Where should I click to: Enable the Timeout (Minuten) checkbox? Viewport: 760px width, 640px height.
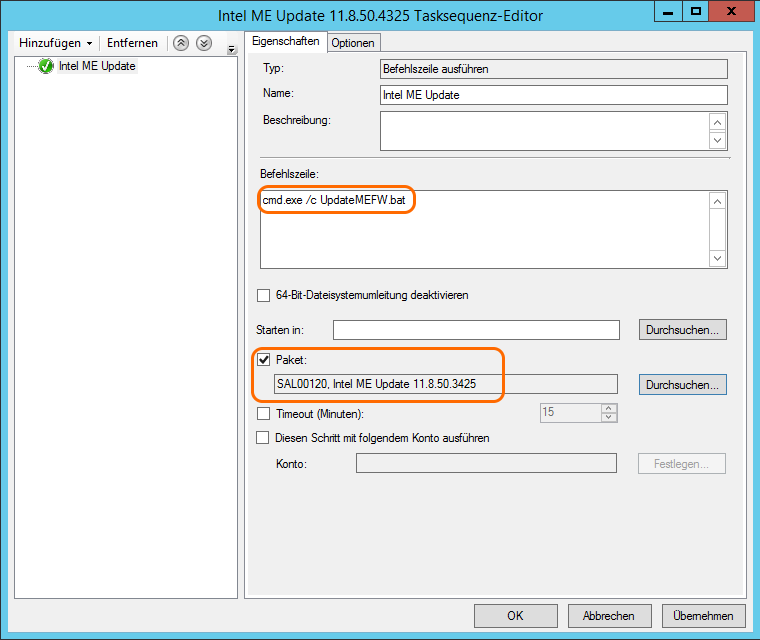coord(264,413)
